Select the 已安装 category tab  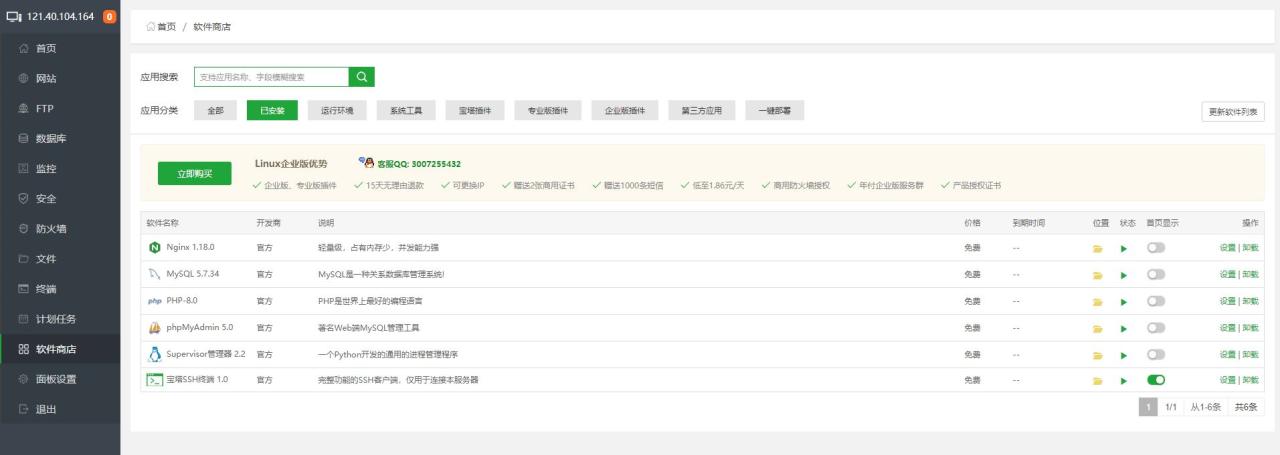coord(272,111)
